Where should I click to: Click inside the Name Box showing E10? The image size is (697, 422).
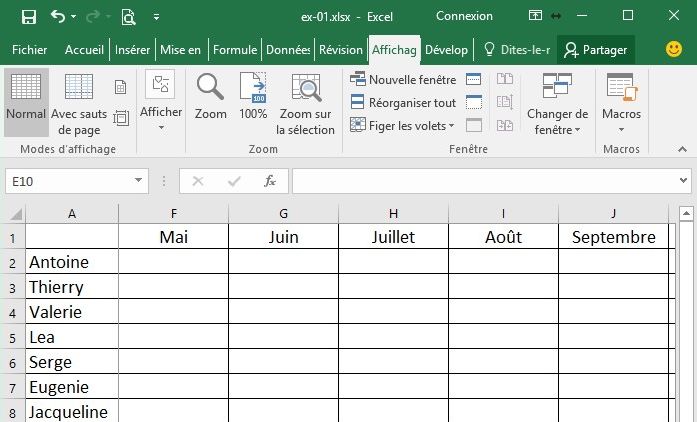(68, 181)
